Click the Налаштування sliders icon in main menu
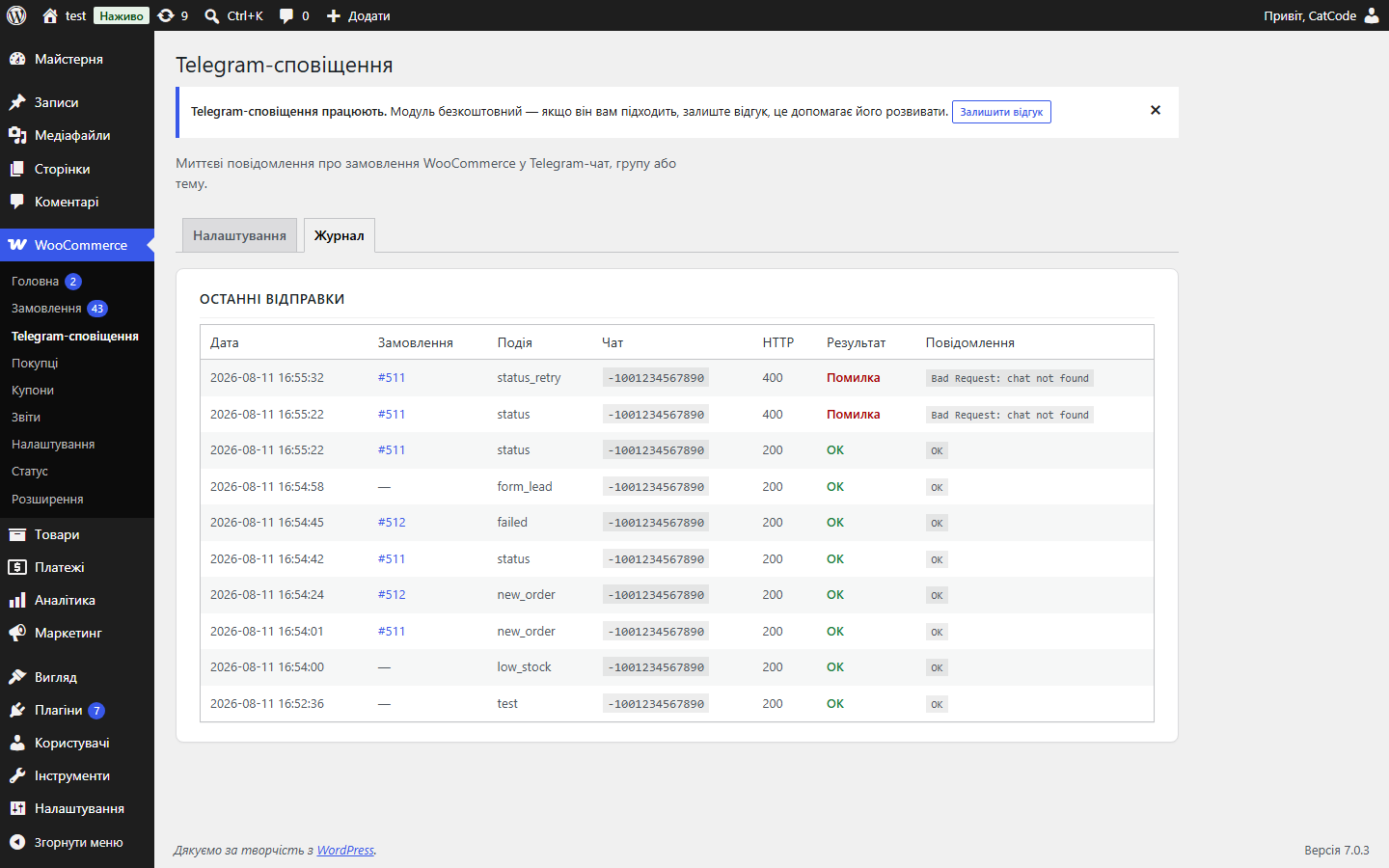 pos(17,808)
